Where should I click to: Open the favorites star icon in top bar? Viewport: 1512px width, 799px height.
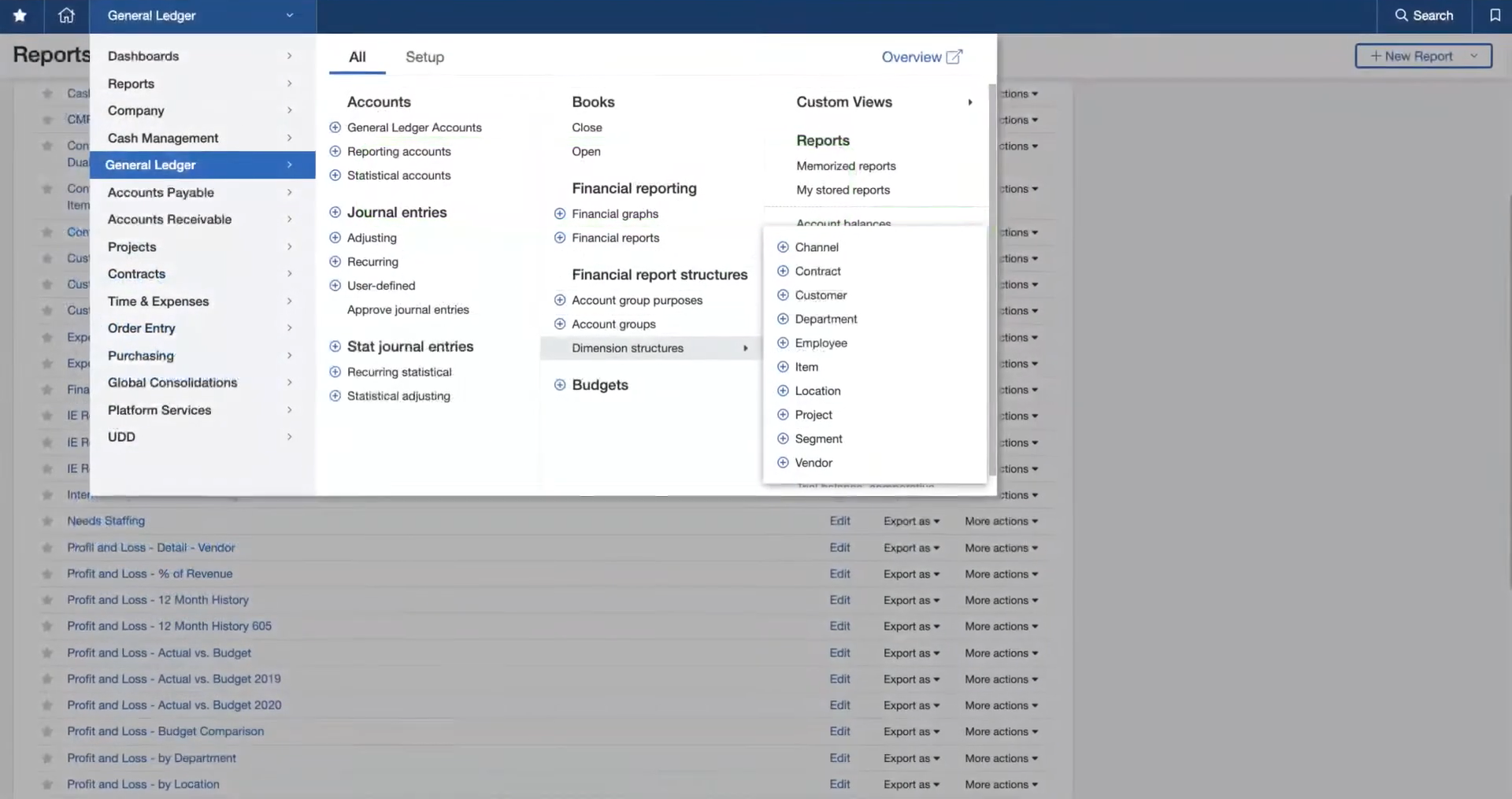(20, 15)
